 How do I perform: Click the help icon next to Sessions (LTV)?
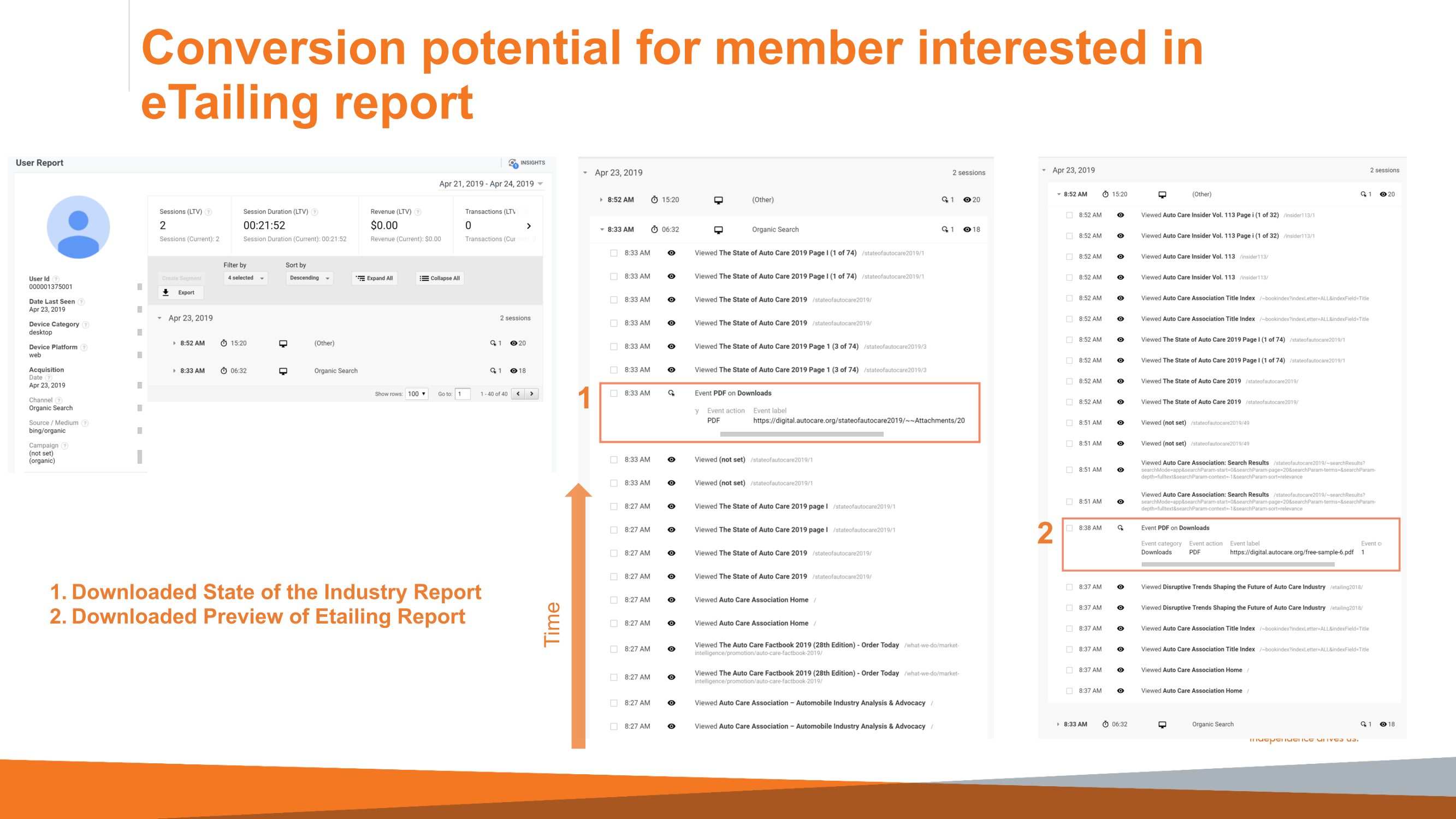pos(208,212)
